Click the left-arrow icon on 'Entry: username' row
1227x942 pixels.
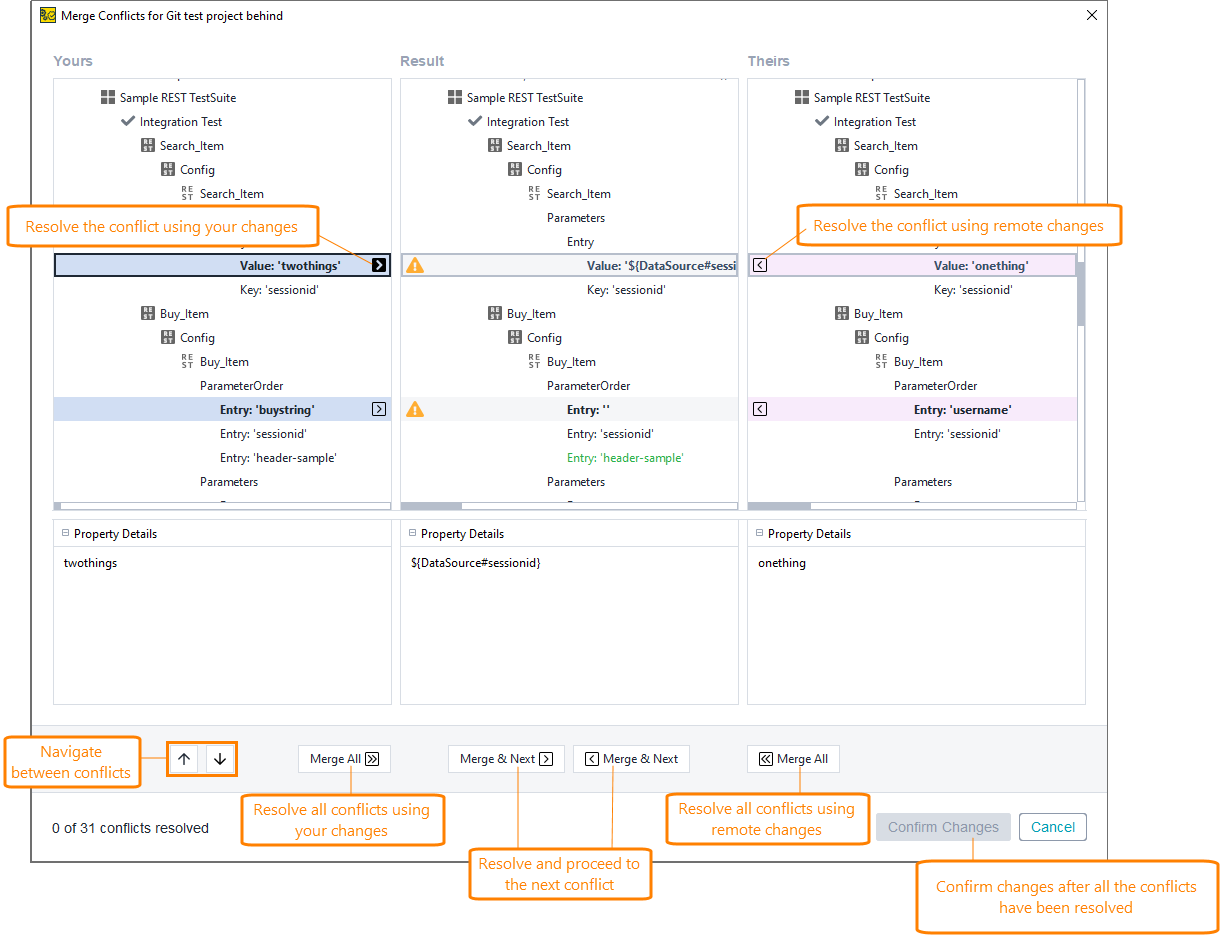pyautogui.click(x=759, y=409)
